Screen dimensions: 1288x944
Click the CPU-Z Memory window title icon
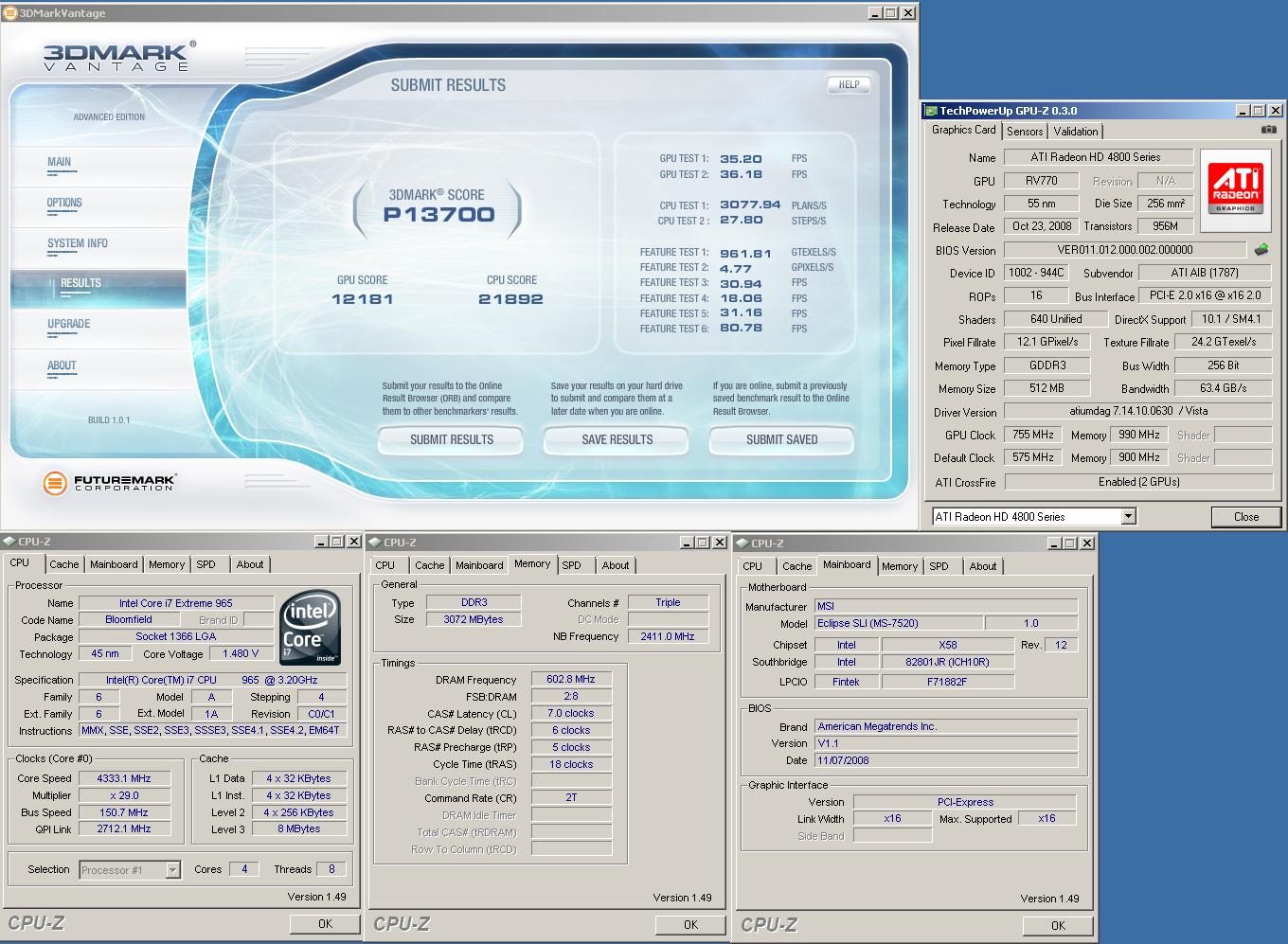click(x=376, y=543)
